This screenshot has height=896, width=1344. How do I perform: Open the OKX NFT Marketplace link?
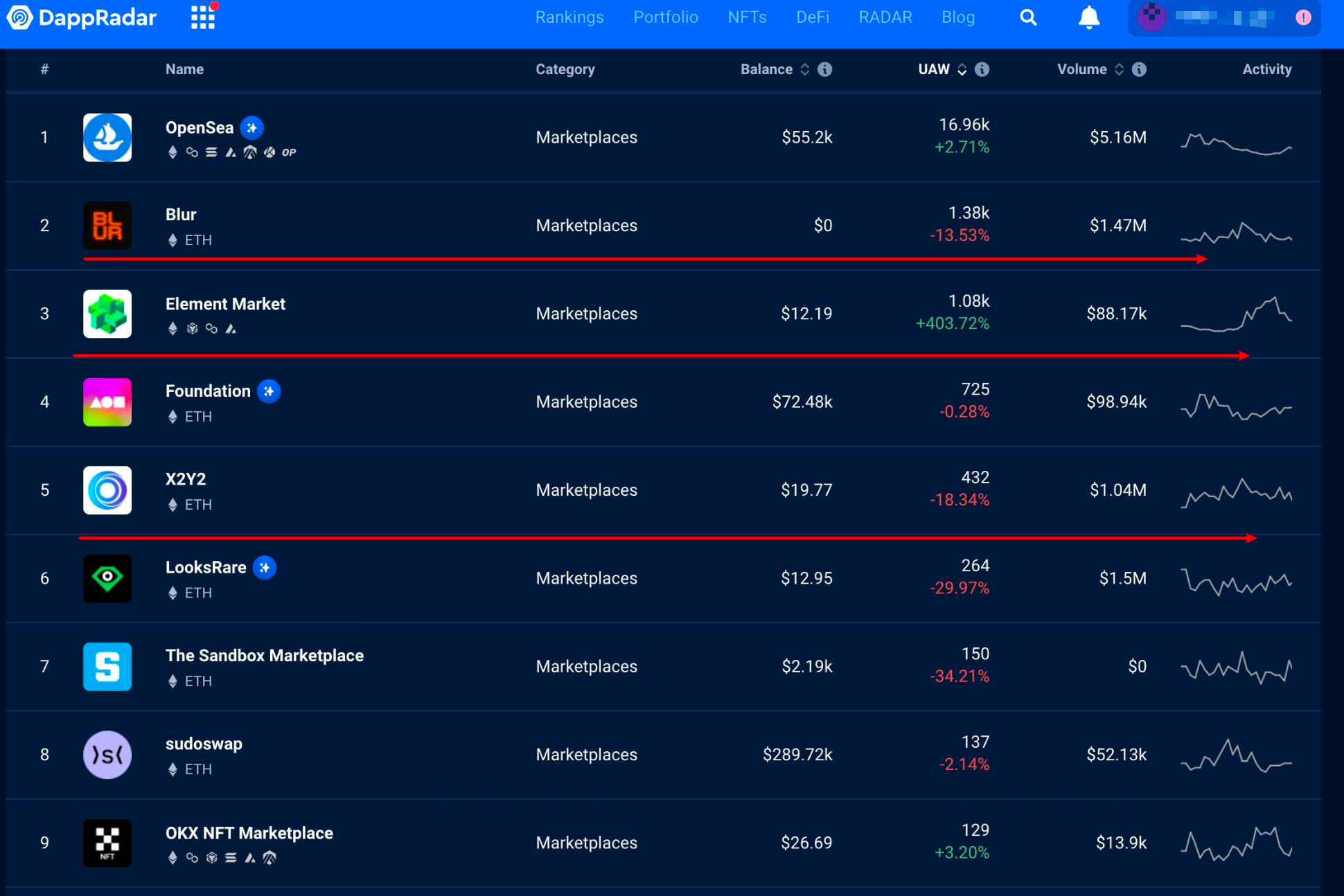click(x=249, y=833)
